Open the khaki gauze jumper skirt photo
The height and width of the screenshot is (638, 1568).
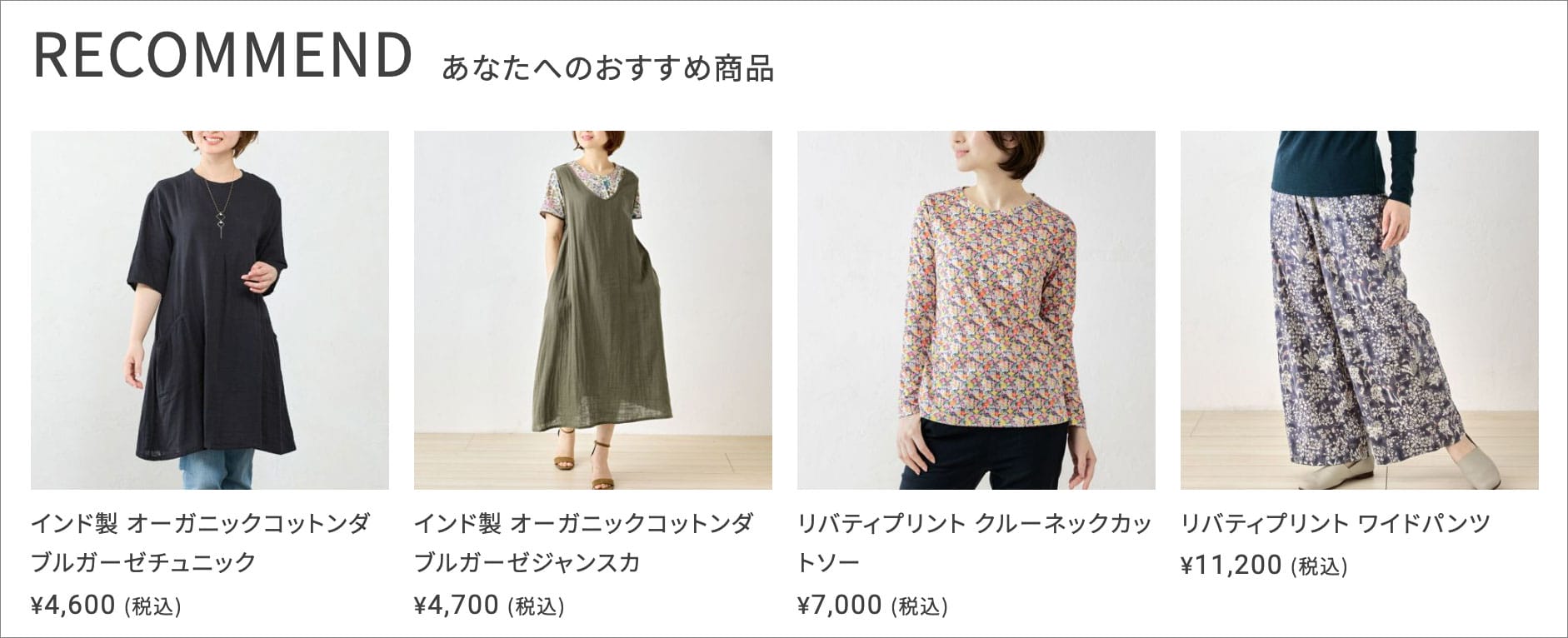(x=593, y=310)
